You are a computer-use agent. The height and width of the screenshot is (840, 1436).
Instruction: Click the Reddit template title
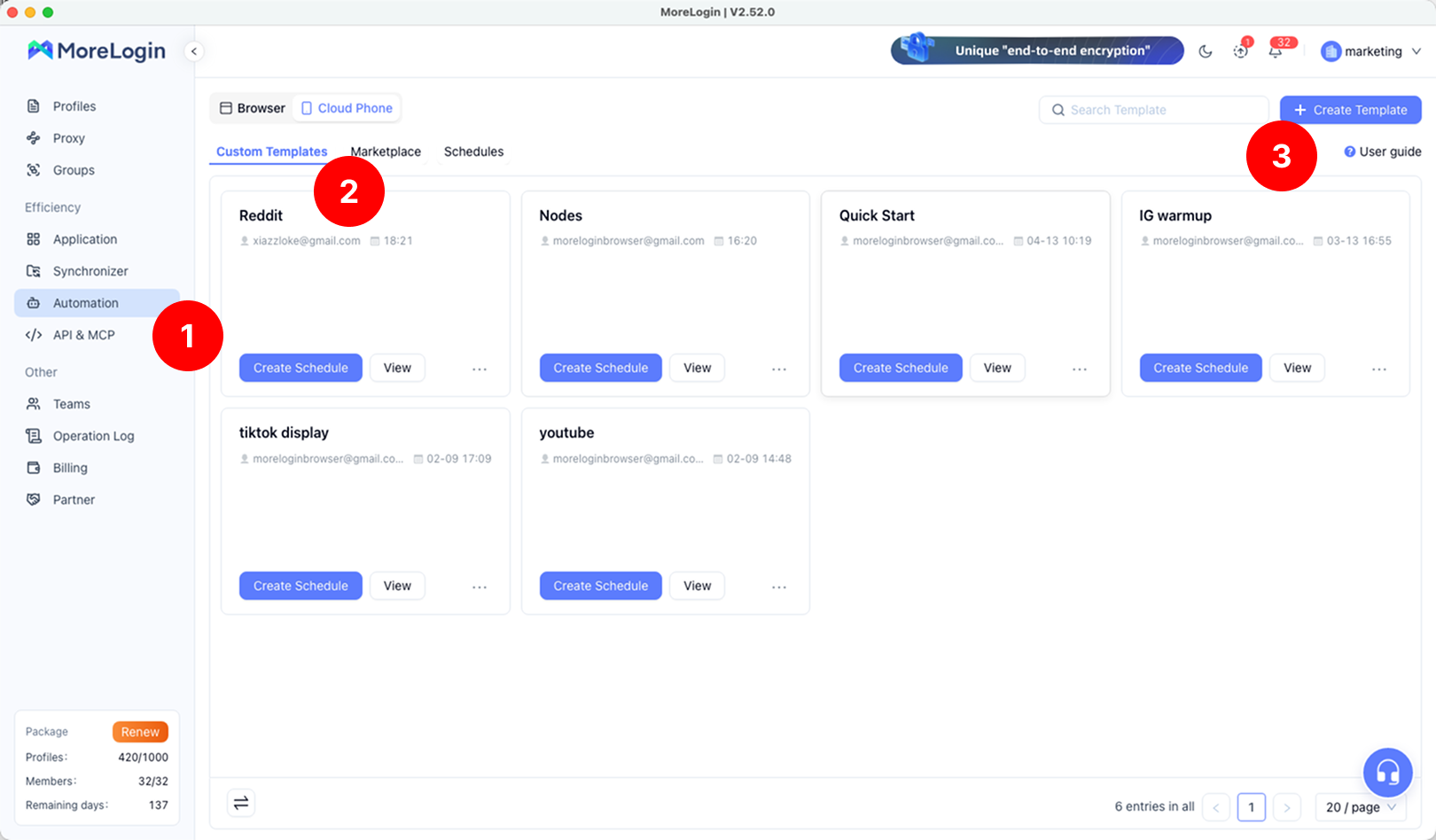261,215
